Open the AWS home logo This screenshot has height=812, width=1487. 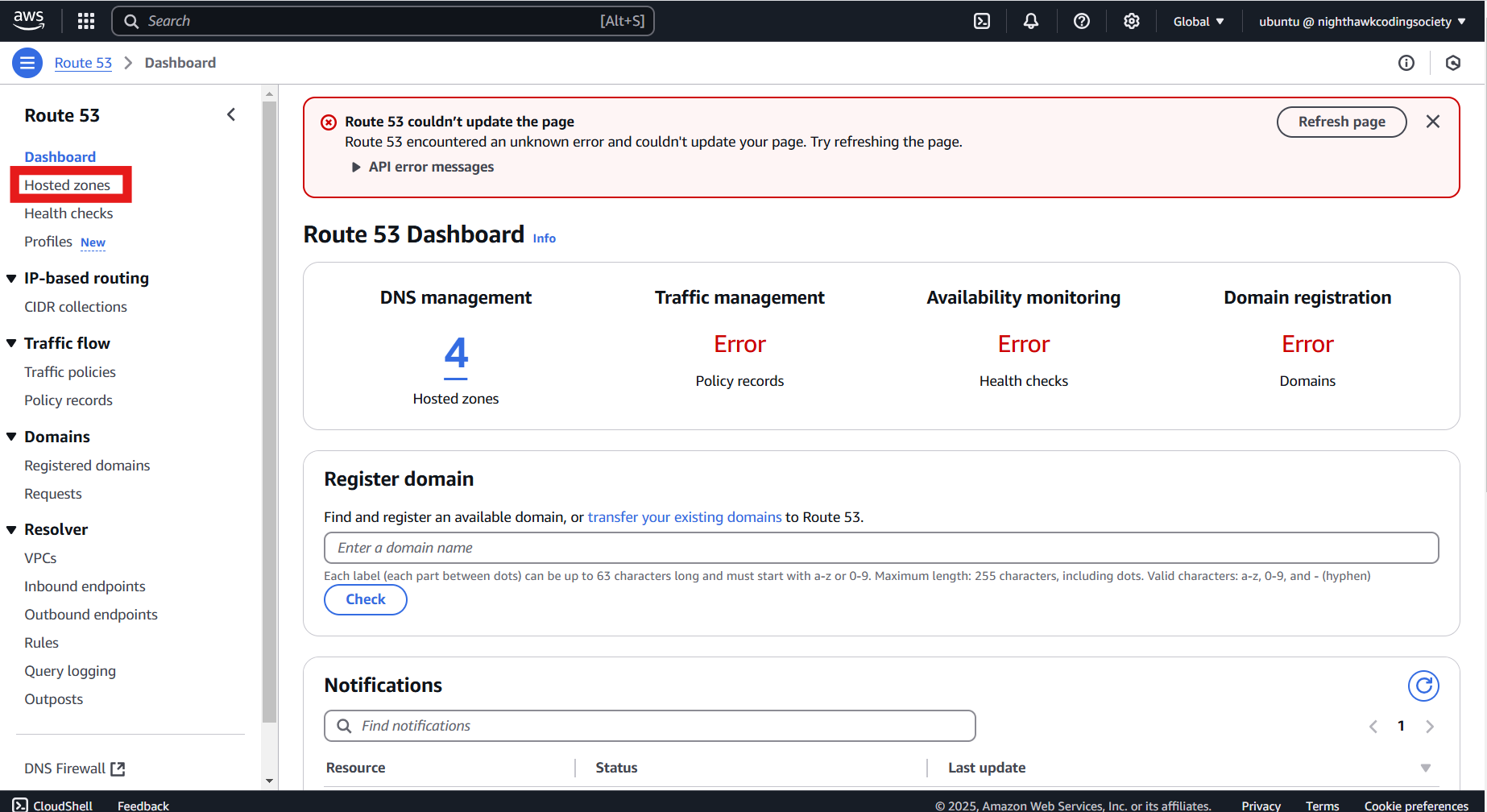point(29,20)
